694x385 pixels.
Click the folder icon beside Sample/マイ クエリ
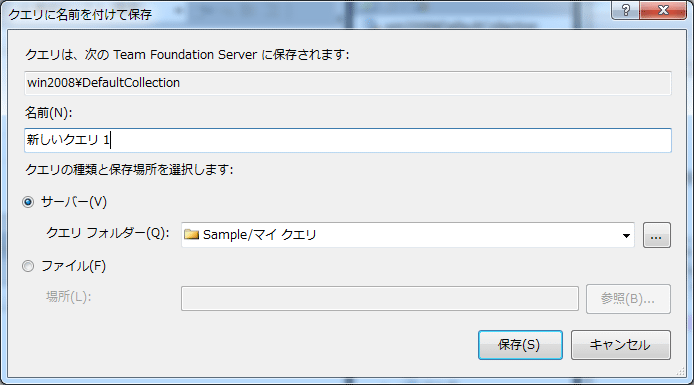click(x=191, y=235)
